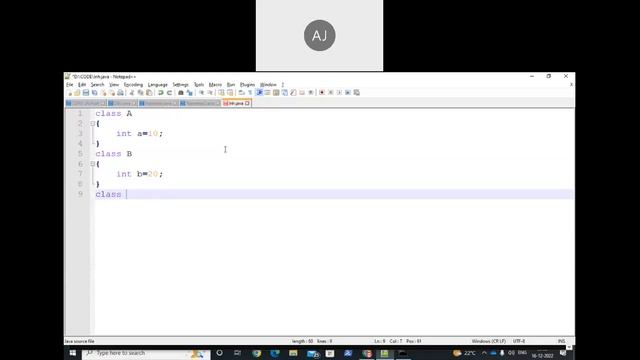The width and height of the screenshot is (640, 360).
Task: Run macro multiple times icon
Action: 348,93
